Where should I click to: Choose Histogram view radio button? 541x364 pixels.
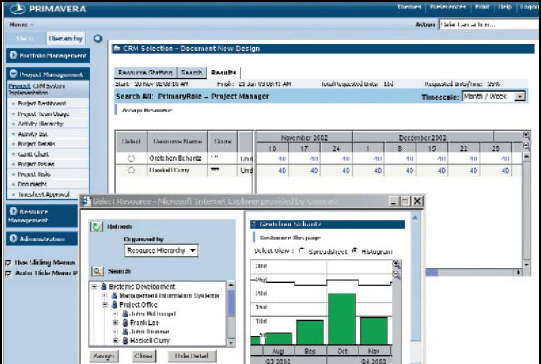pyautogui.click(x=354, y=251)
